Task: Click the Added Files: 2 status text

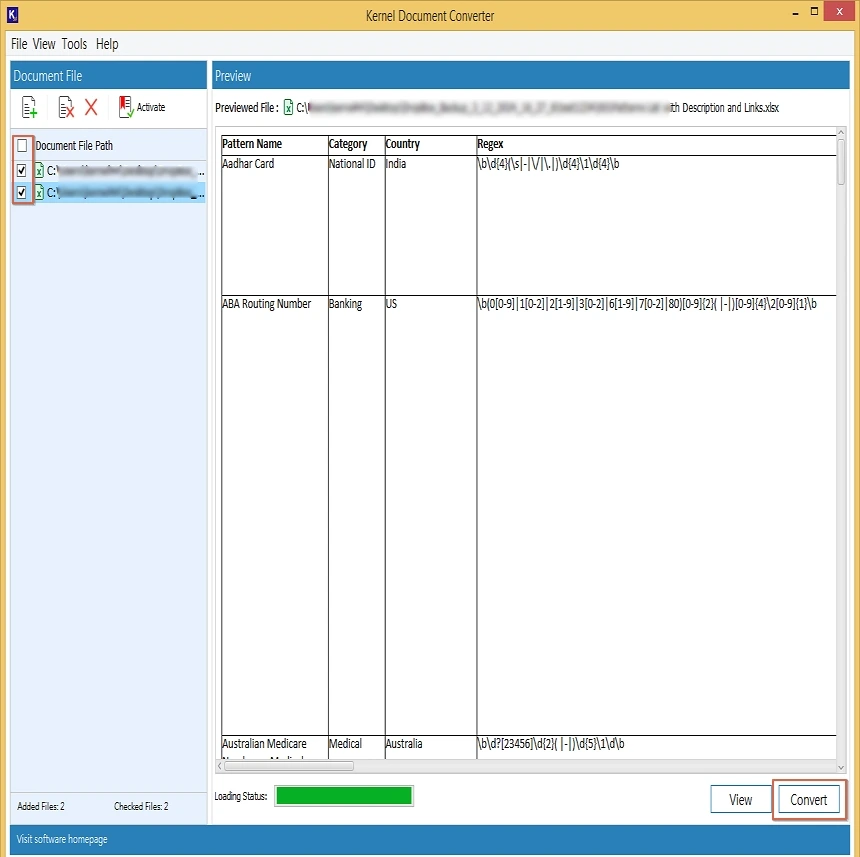Action: coord(41,806)
